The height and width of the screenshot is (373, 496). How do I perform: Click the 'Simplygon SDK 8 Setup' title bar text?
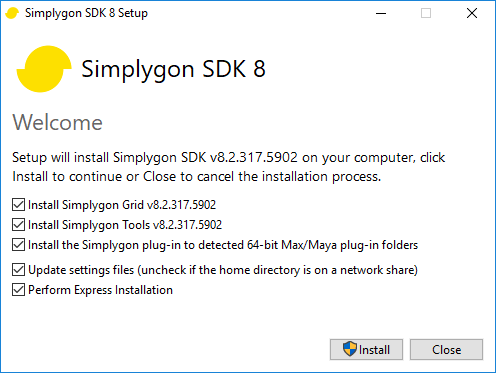point(86,13)
